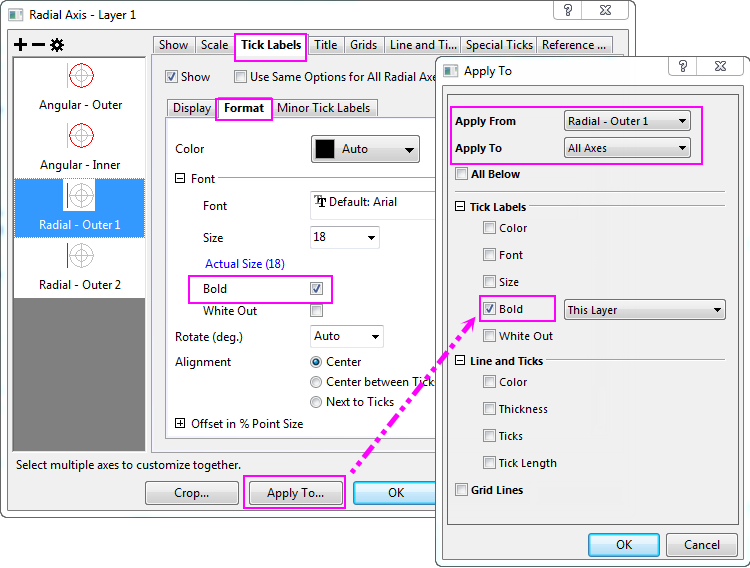Toggle the Bold checkbox in Format tab
The height and width of the screenshot is (568, 750).
(316, 289)
